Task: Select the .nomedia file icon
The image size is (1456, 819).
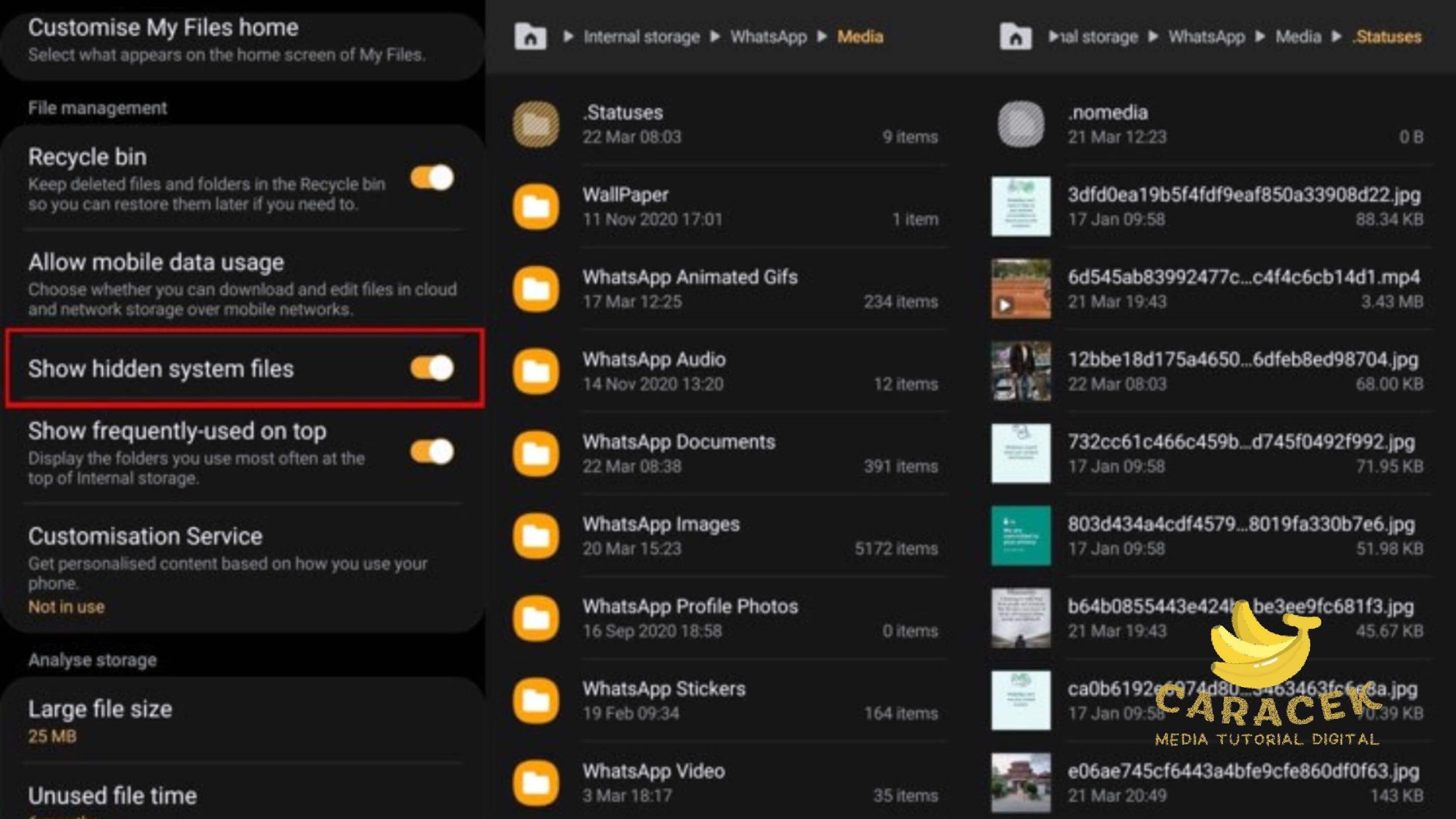Action: 1021,124
